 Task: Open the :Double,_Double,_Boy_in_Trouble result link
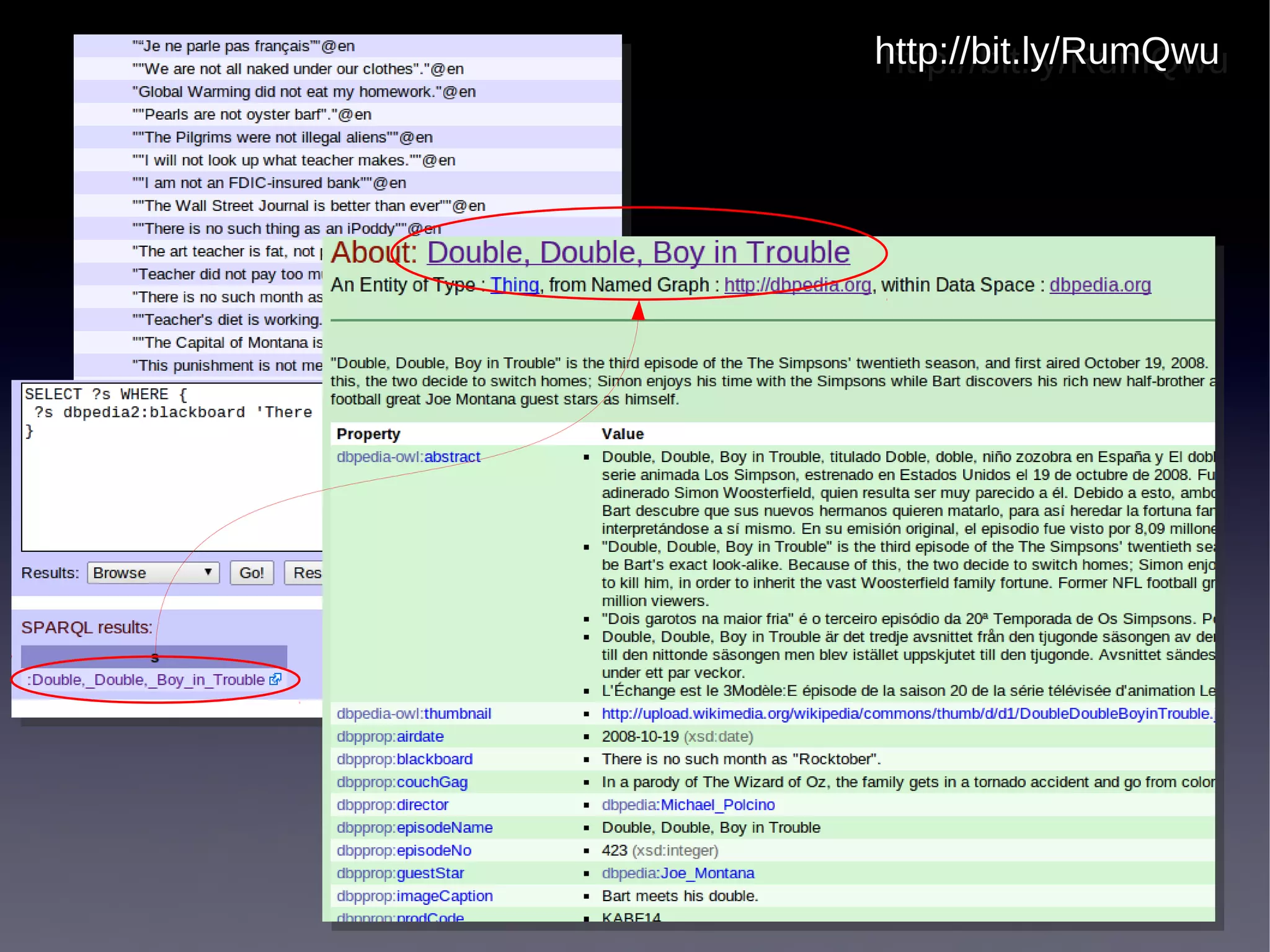coord(145,680)
